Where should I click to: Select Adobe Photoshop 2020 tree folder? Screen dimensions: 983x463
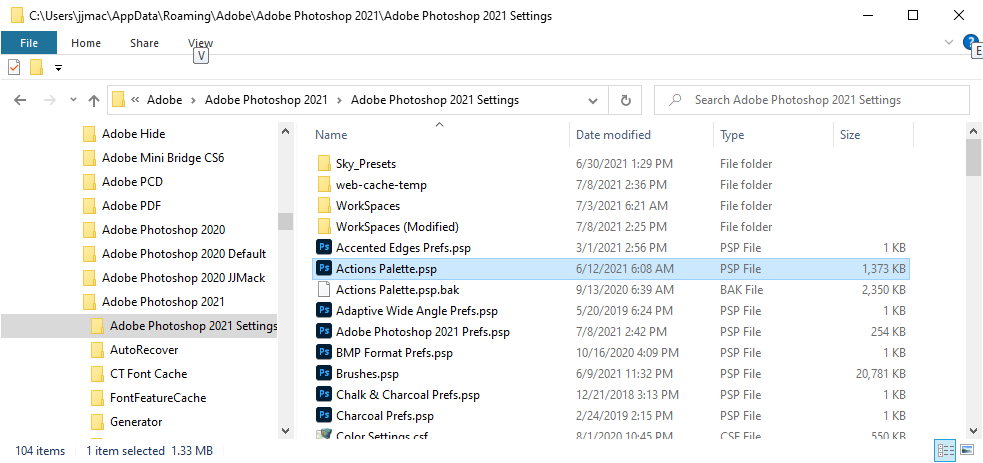[154, 230]
